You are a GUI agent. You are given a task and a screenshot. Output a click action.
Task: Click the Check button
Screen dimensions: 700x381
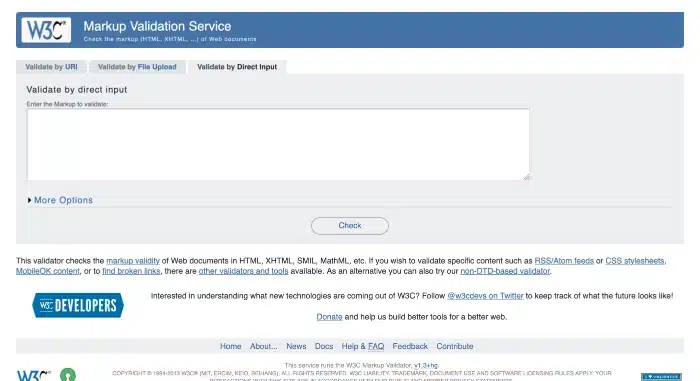[x=350, y=226]
